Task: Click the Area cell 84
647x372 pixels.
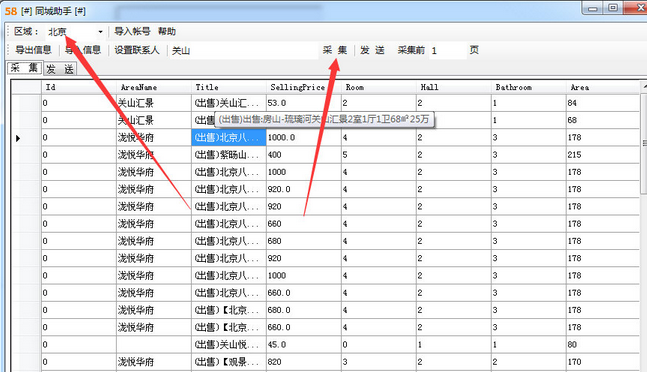Action: pos(603,103)
